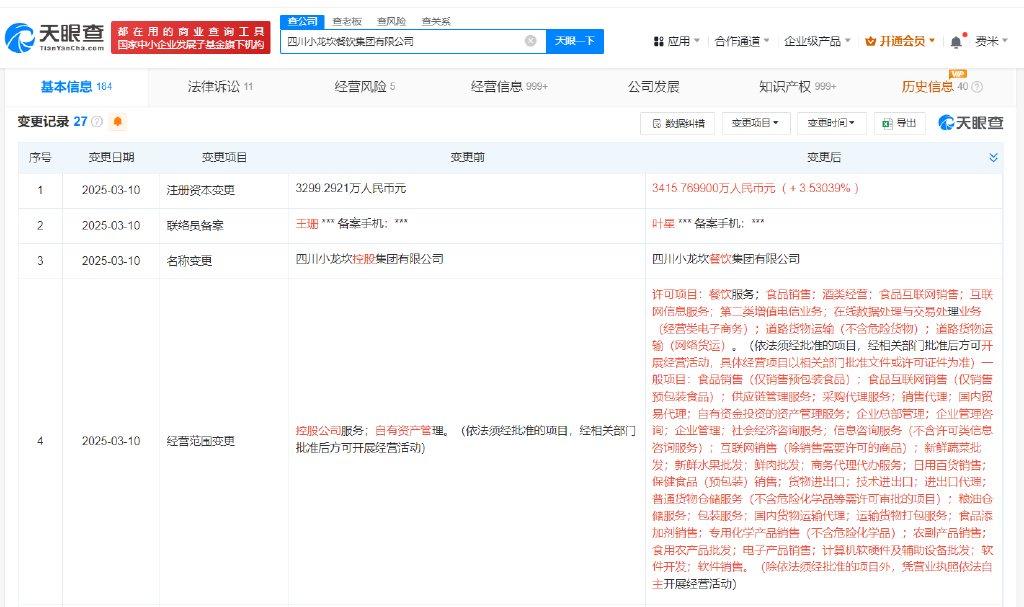Click the crown icon for 开通会员
This screenshot has width=1024, height=607.
[x=871, y=42]
